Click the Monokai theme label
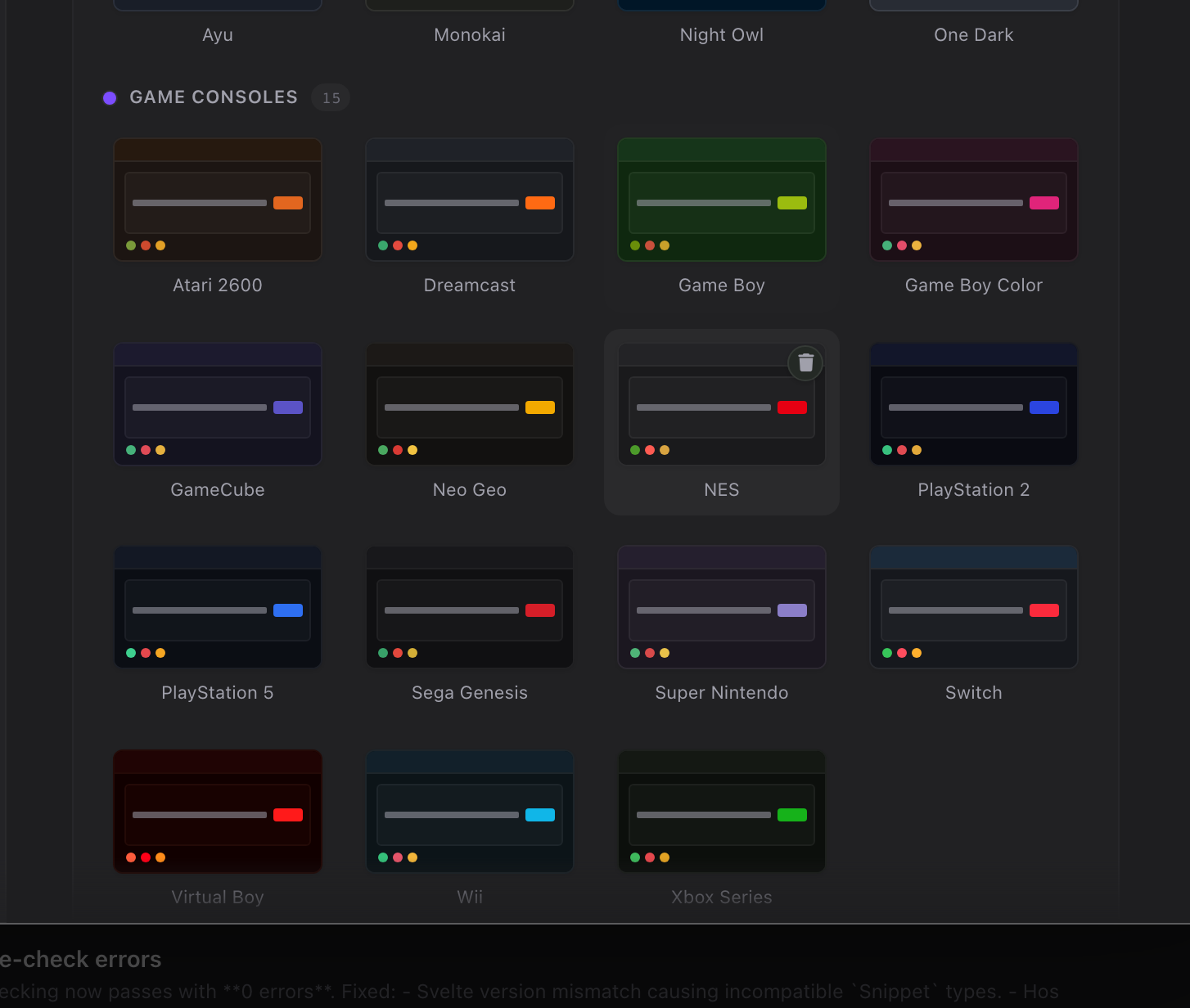The height and width of the screenshot is (1008, 1190). pyautogui.click(x=470, y=34)
